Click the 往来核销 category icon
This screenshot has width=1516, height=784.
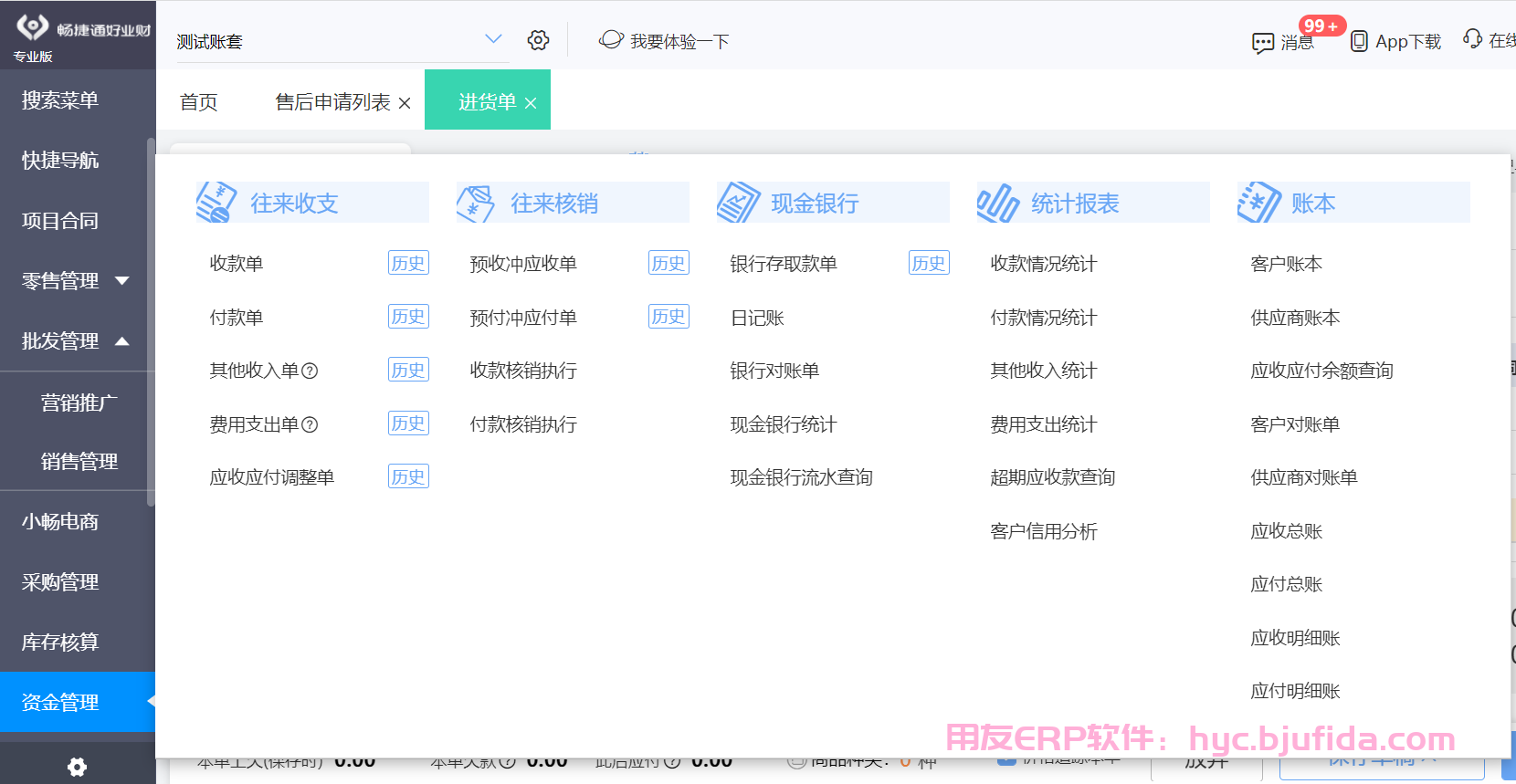476,204
